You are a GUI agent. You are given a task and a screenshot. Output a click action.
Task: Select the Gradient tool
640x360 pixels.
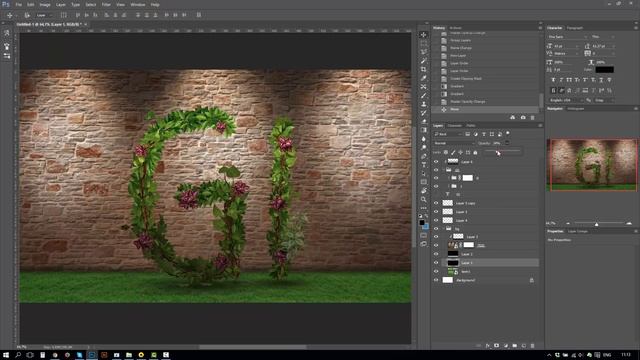coord(424,130)
